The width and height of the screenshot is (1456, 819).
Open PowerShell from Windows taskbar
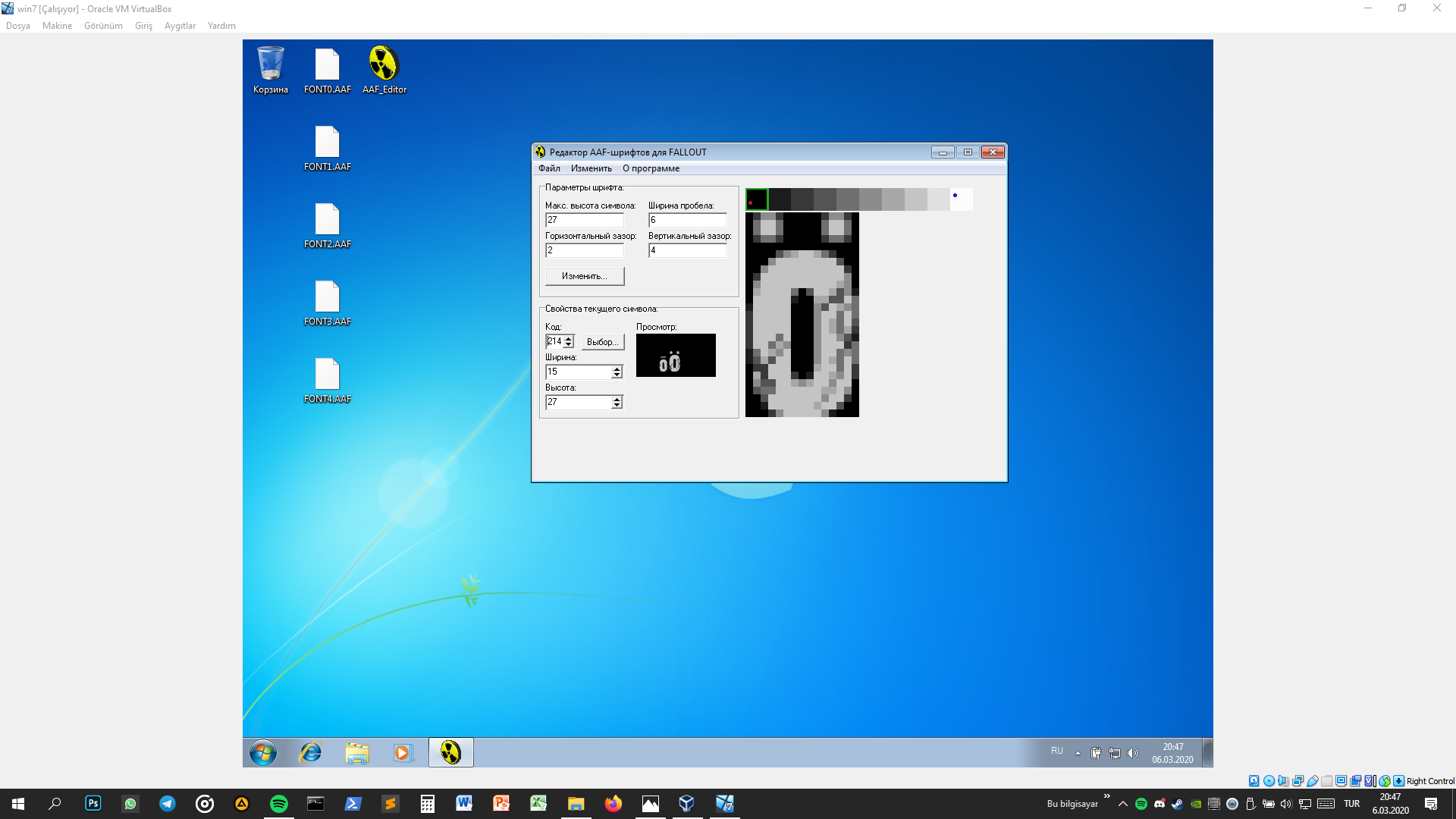[353, 803]
